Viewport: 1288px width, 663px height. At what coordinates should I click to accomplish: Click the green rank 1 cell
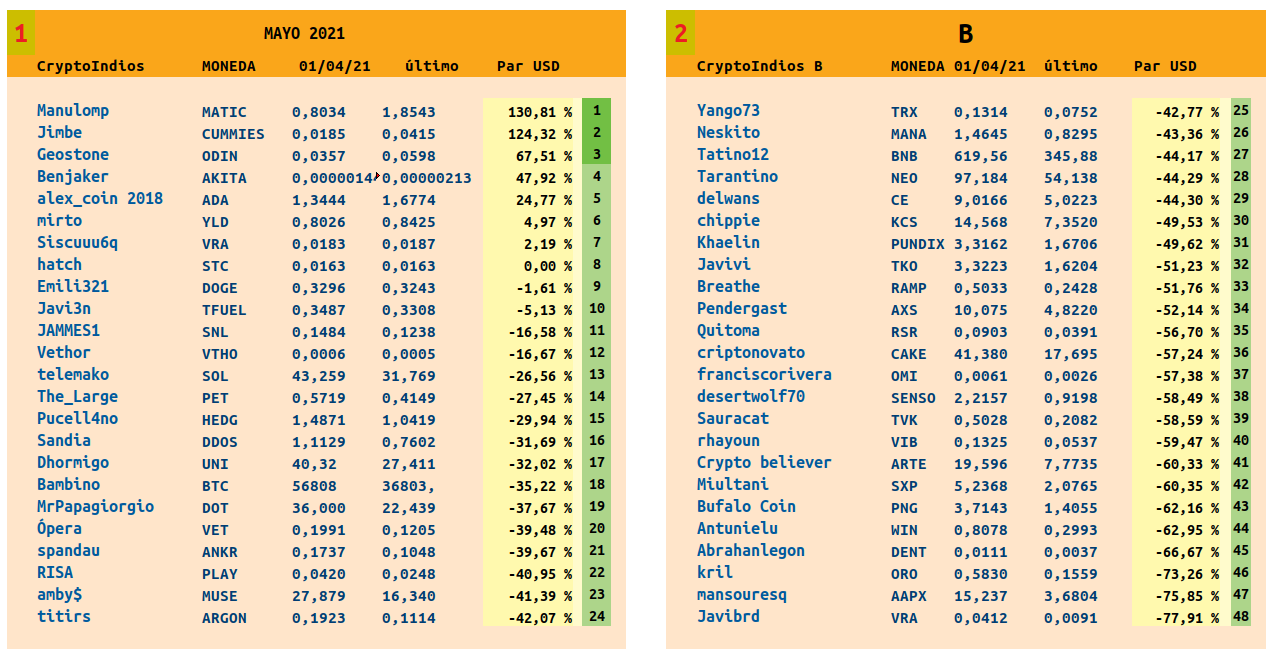coord(596,111)
